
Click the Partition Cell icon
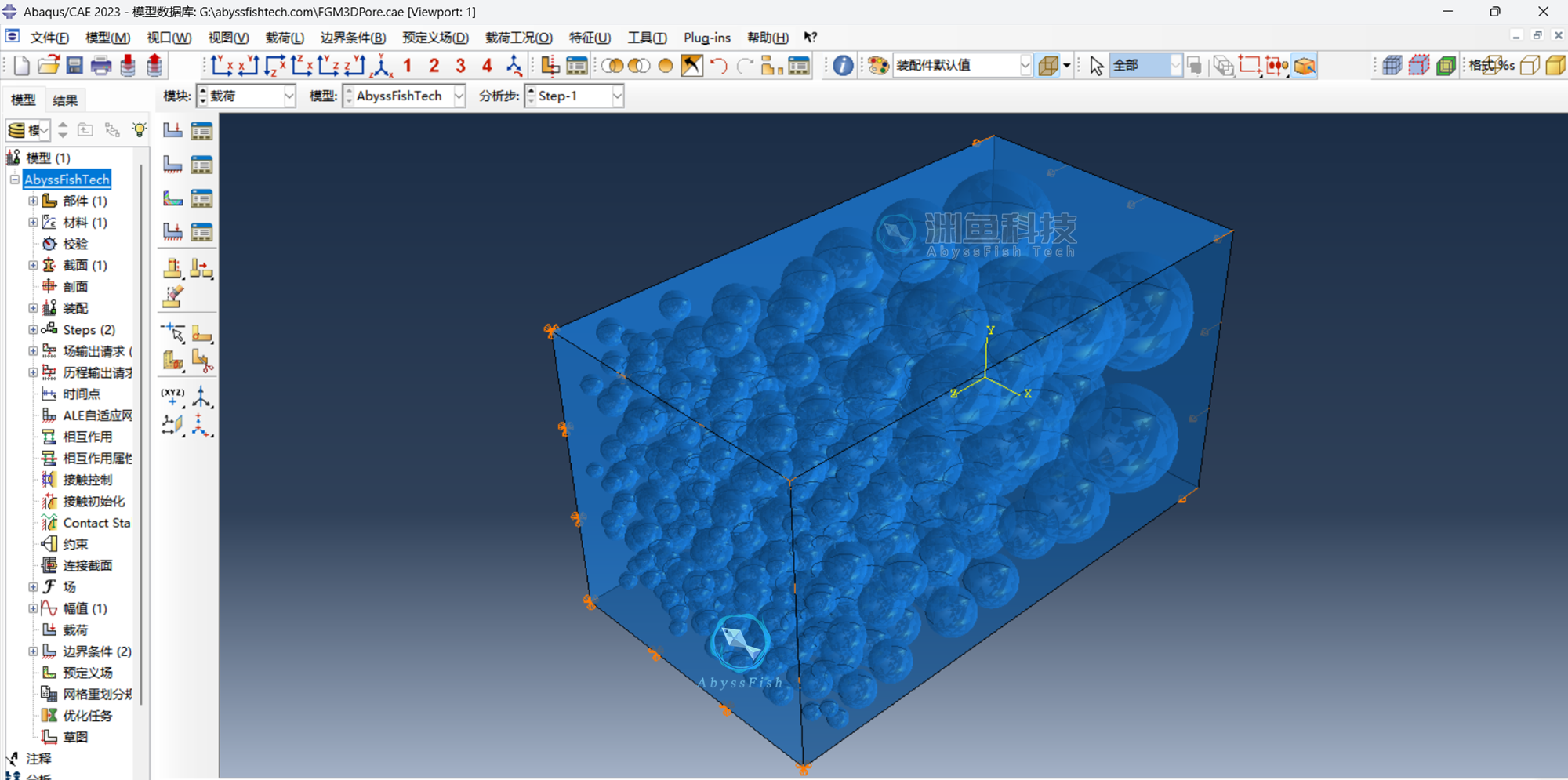click(172, 361)
